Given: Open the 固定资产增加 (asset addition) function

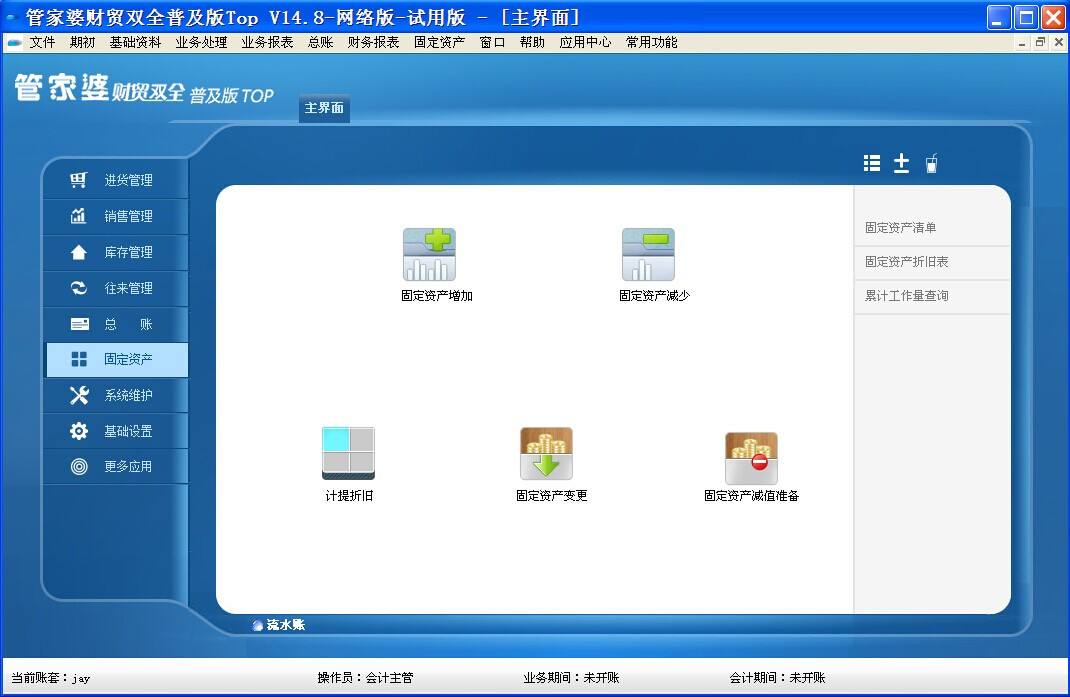Looking at the screenshot, I should 429,262.
